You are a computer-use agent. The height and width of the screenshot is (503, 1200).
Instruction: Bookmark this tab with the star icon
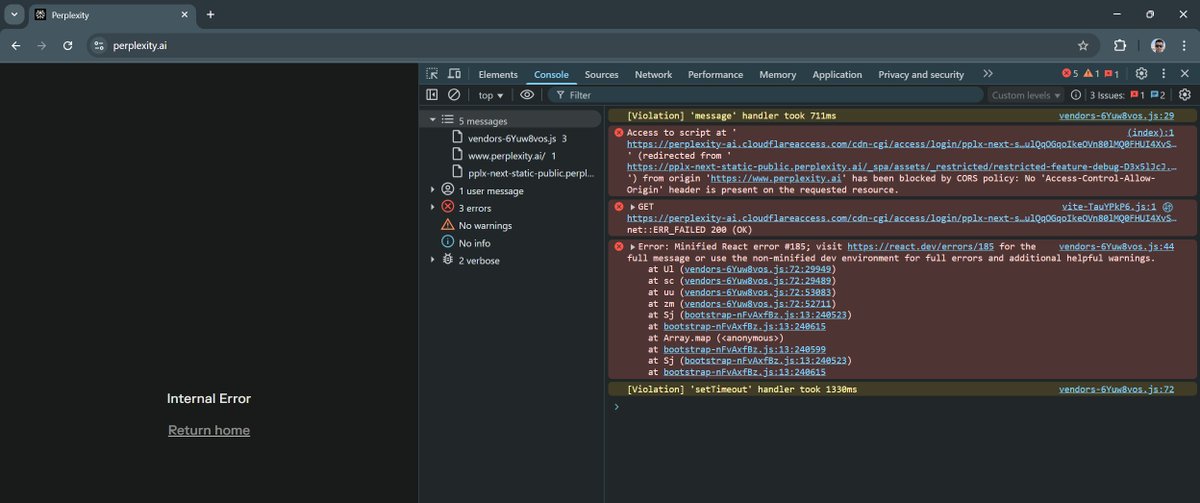pyautogui.click(x=1083, y=45)
